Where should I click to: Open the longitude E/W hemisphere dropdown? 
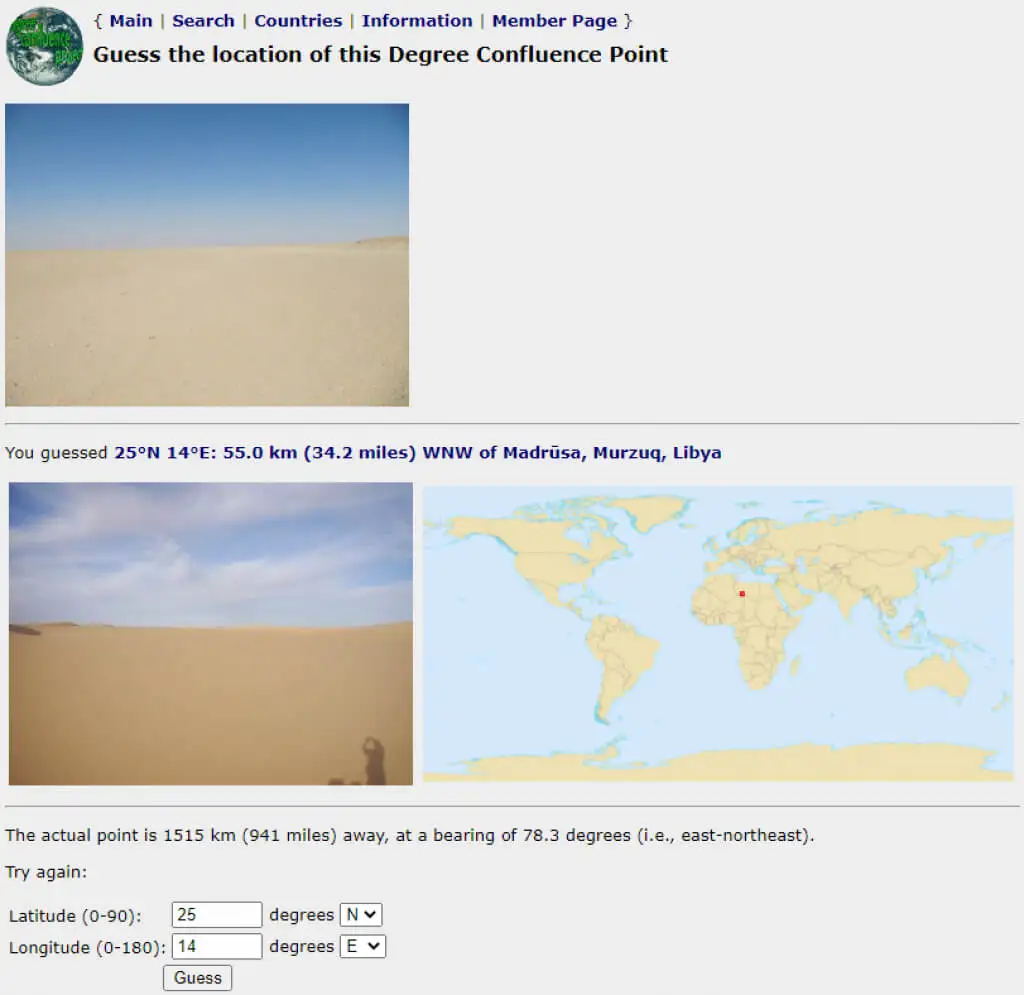[x=363, y=947]
